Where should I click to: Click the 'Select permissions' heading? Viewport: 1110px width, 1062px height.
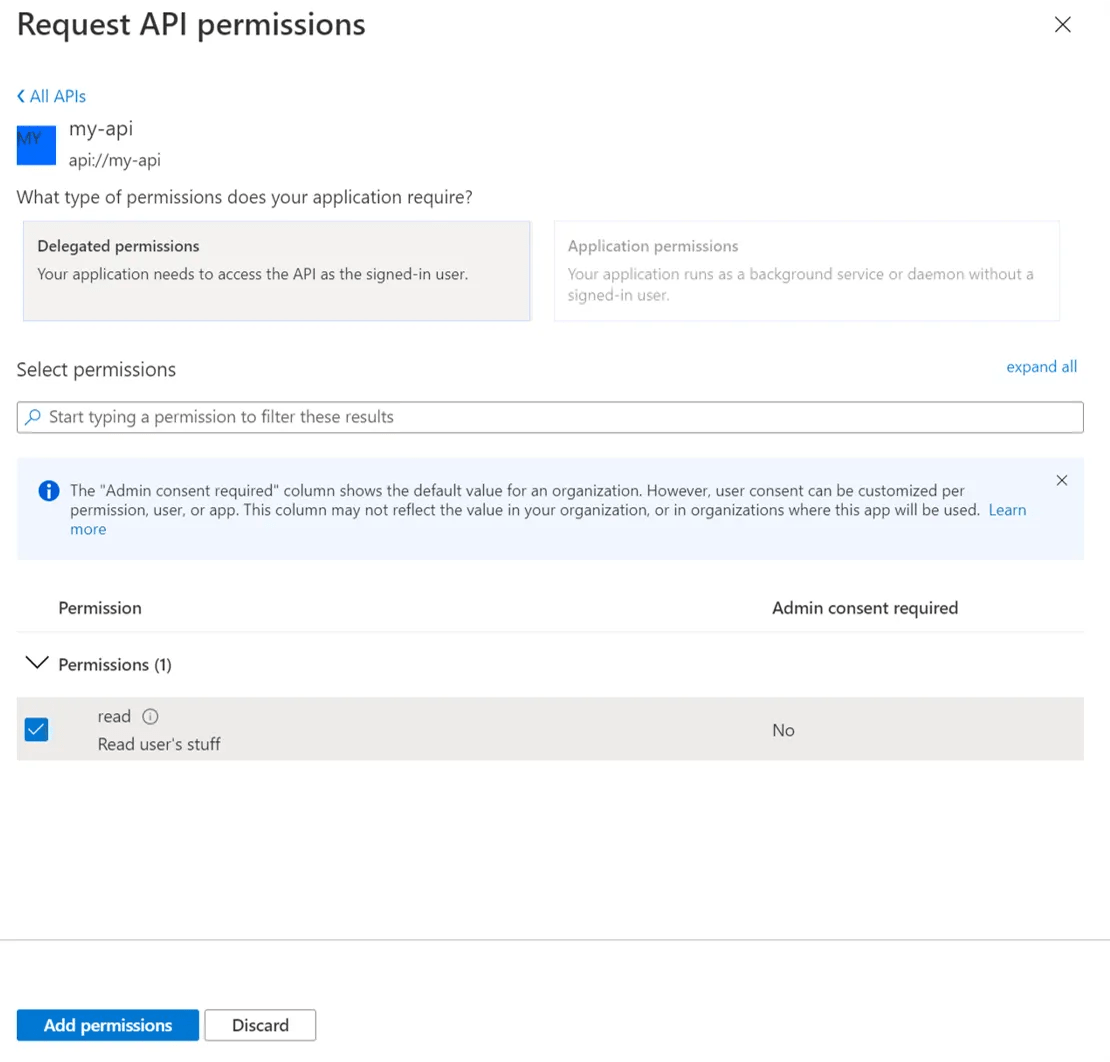point(96,370)
